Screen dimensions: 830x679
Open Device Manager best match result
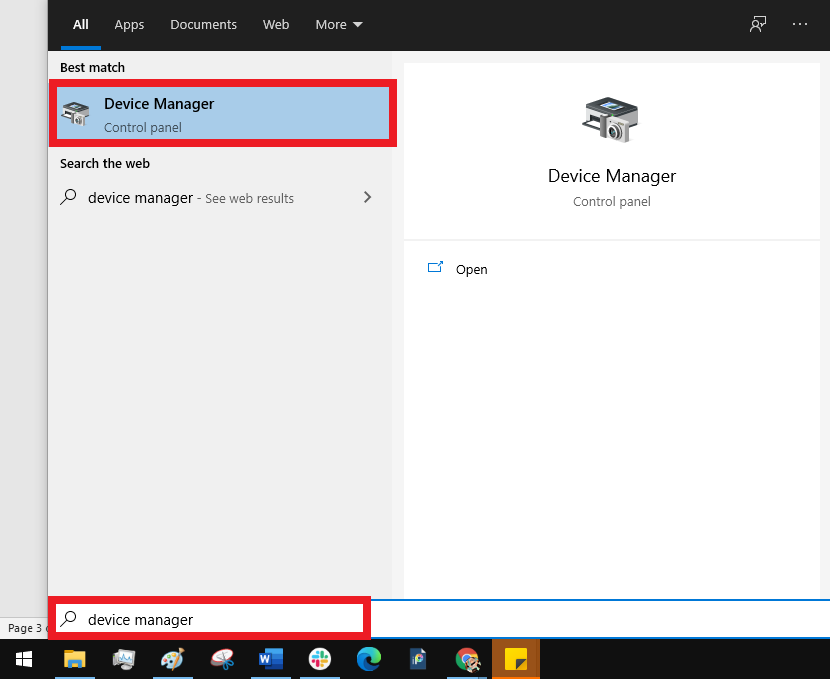(223, 113)
